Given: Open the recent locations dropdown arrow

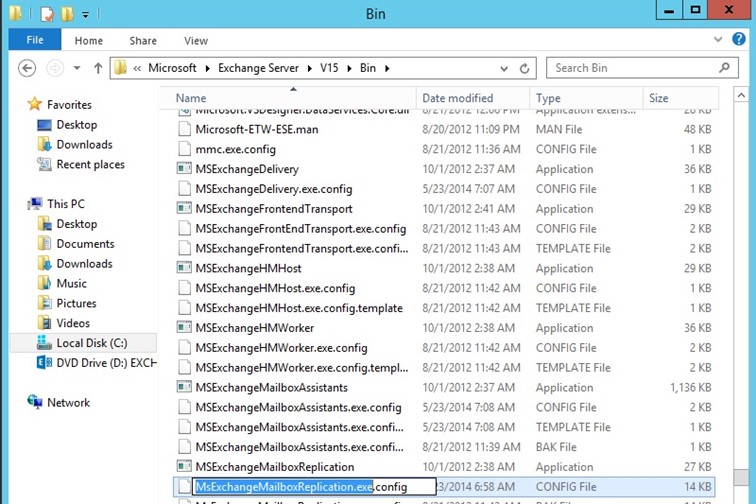Looking at the screenshot, I should pos(77,68).
